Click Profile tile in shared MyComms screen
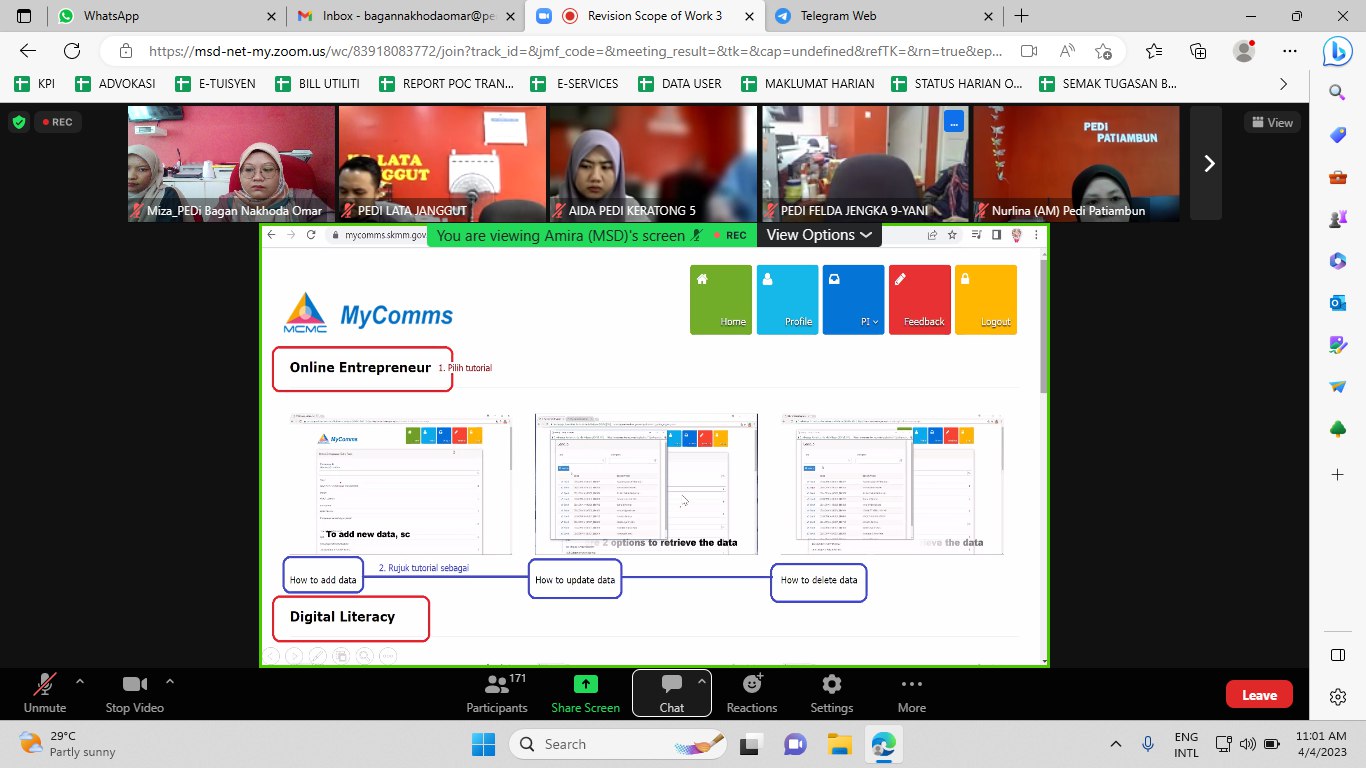1366x768 pixels. pyautogui.click(x=786, y=299)
